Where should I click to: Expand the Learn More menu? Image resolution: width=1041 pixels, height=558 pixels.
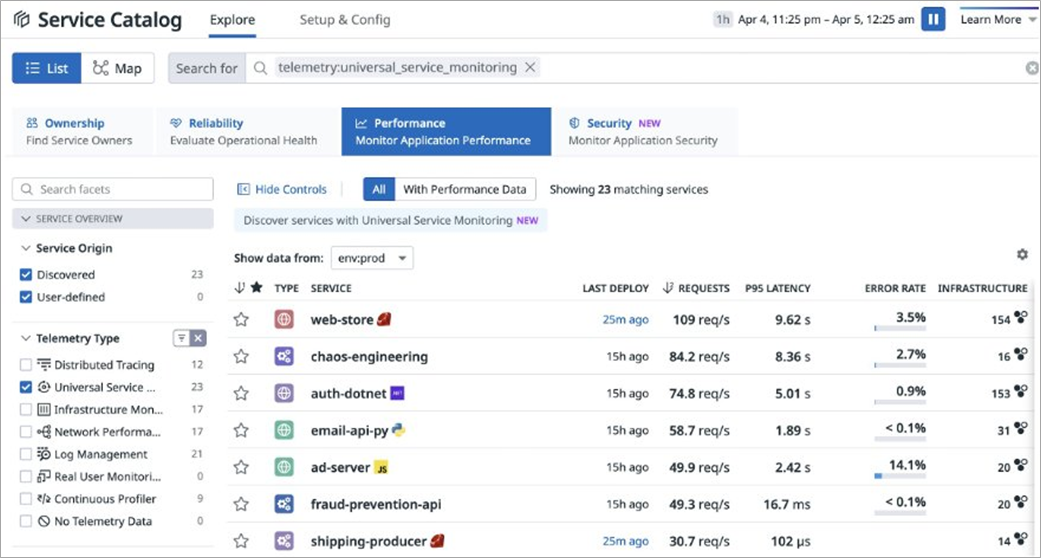pos(997,19)
